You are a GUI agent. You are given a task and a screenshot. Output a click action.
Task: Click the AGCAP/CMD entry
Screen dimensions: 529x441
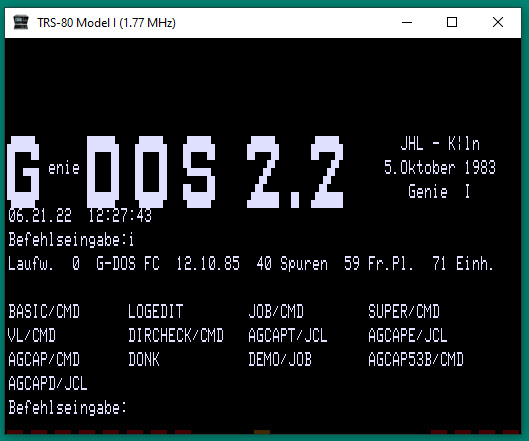pos(44,359)
